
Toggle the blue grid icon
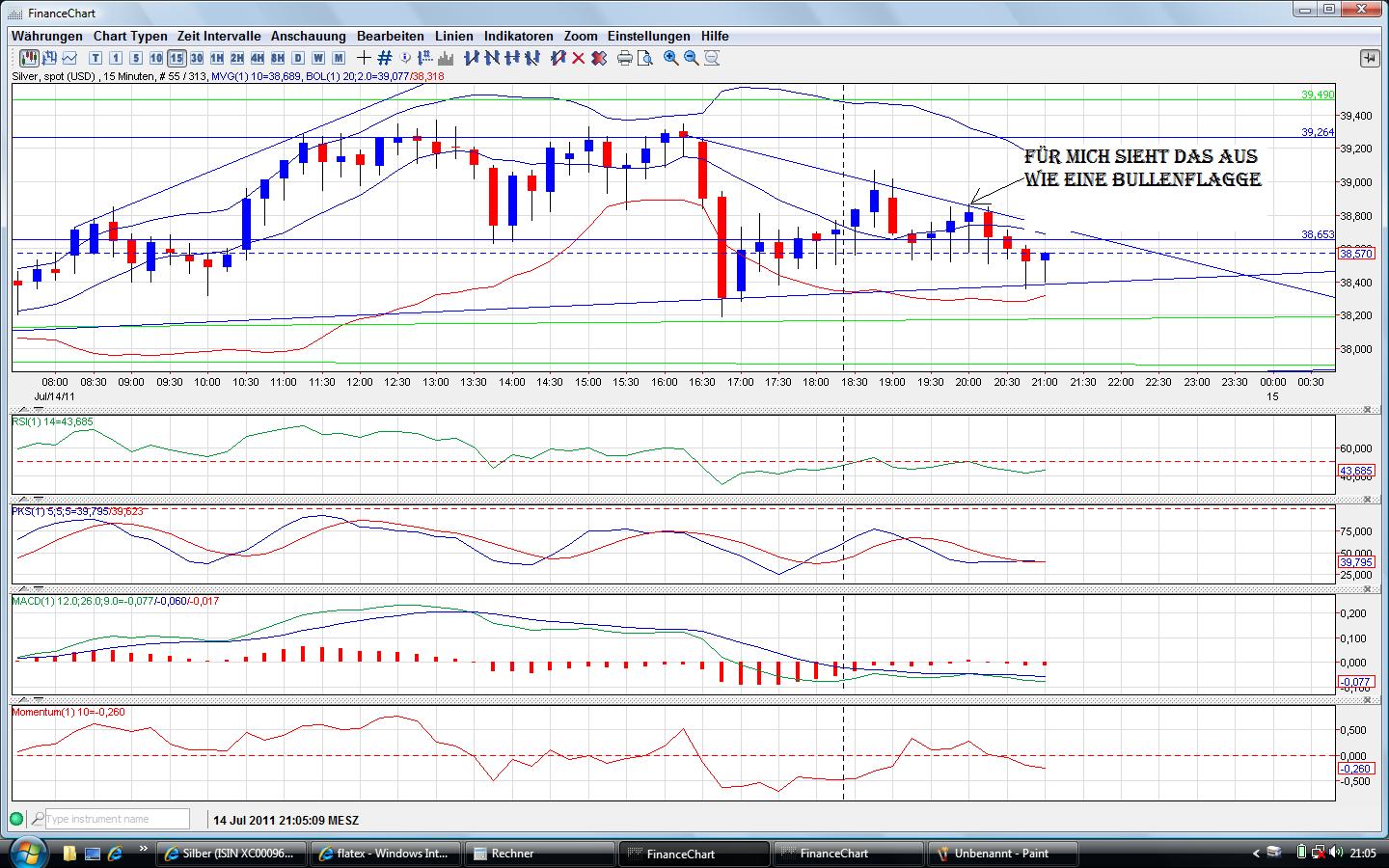(384, 58)
